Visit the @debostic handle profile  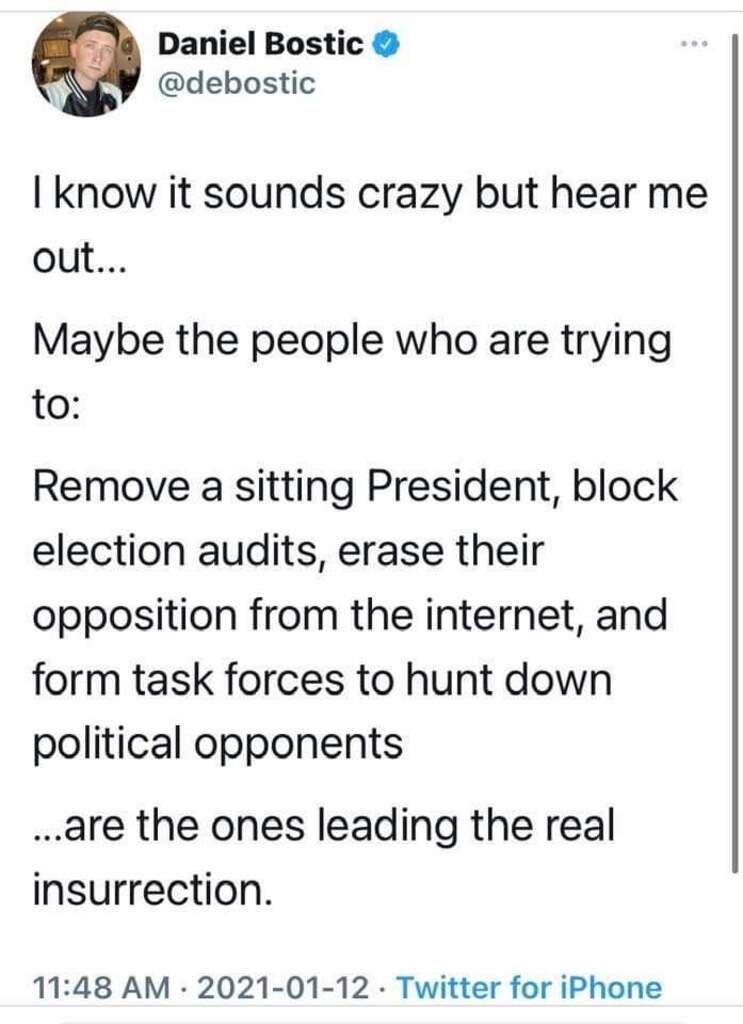pos(236,84)
